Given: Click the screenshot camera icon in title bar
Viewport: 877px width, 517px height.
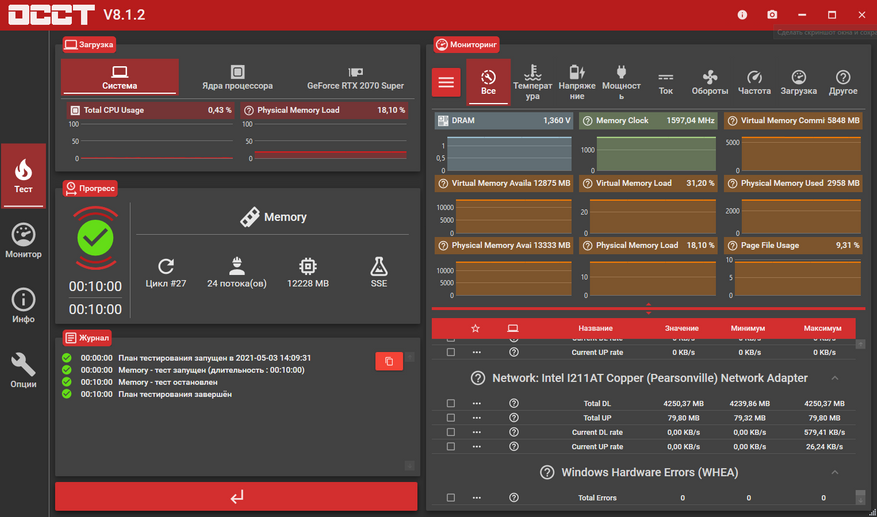Looking at the screenshot, I should [772, 15].
